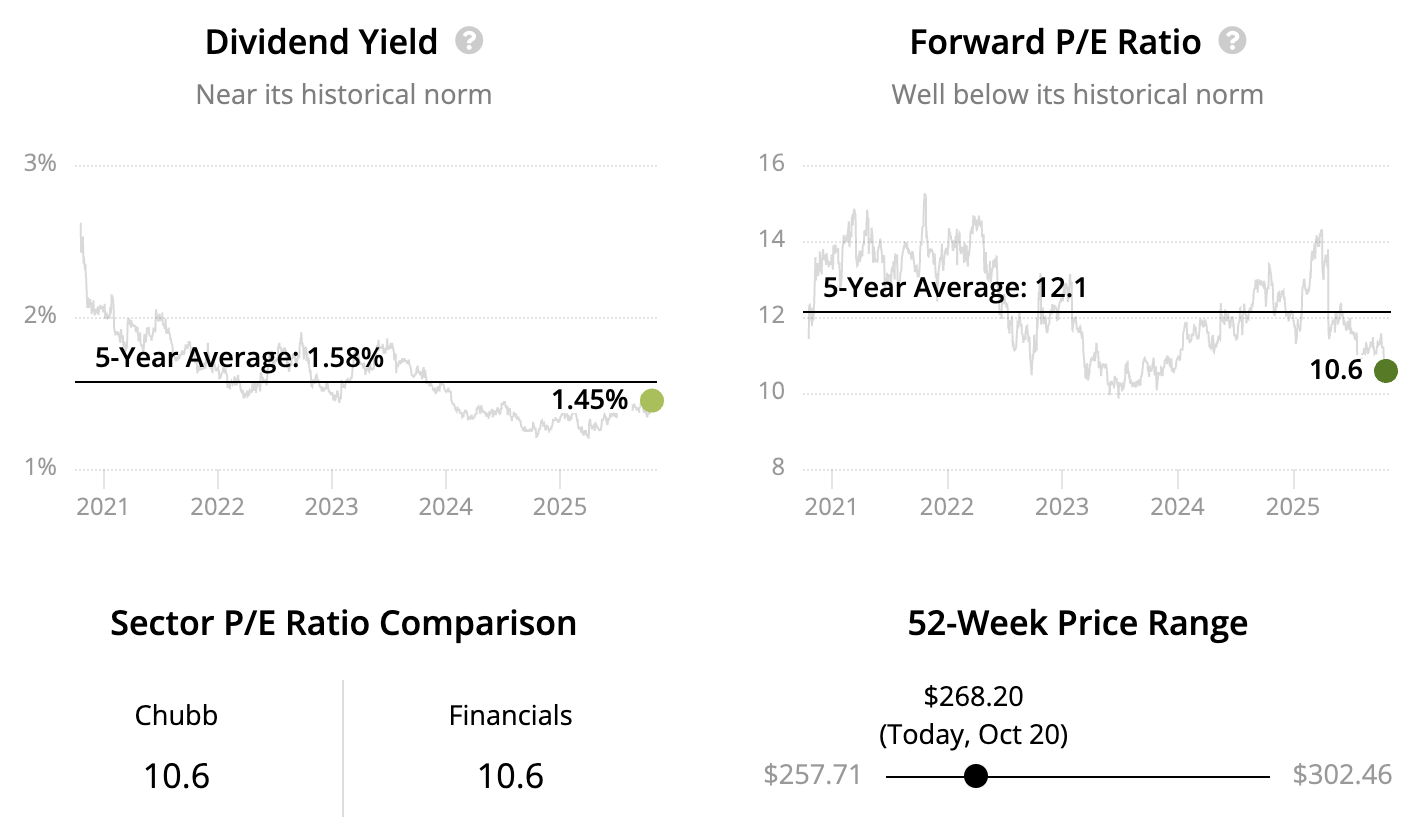Open the Forward P/E Ratio help icon
This screenshot has width=1424, height=838.
[x=1233, y=41]
